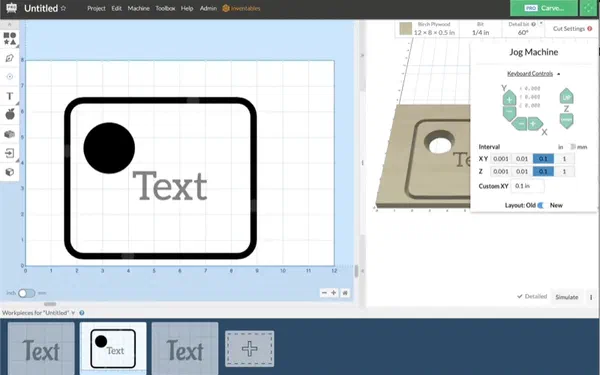
Task: Switch jog Layout between Old and New
Action: coord(541,205)
